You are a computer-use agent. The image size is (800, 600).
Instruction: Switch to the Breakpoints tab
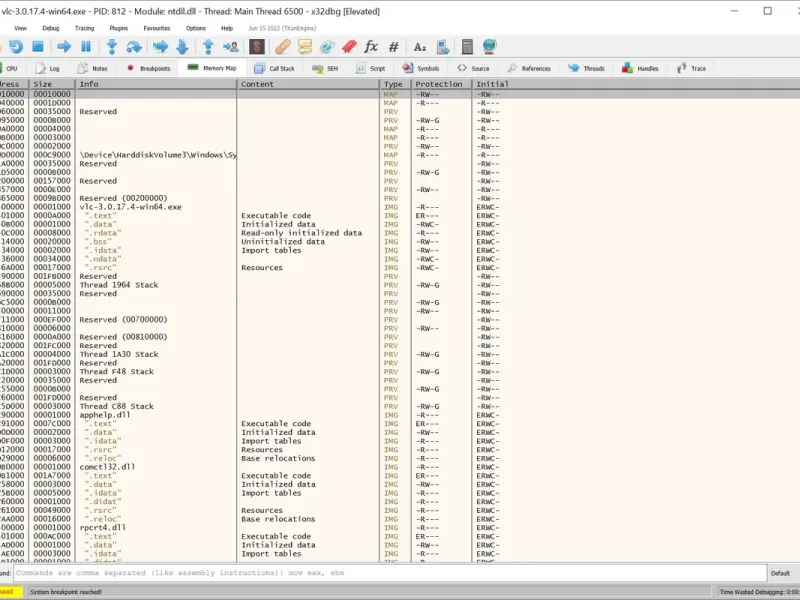[x=148, y=69]
